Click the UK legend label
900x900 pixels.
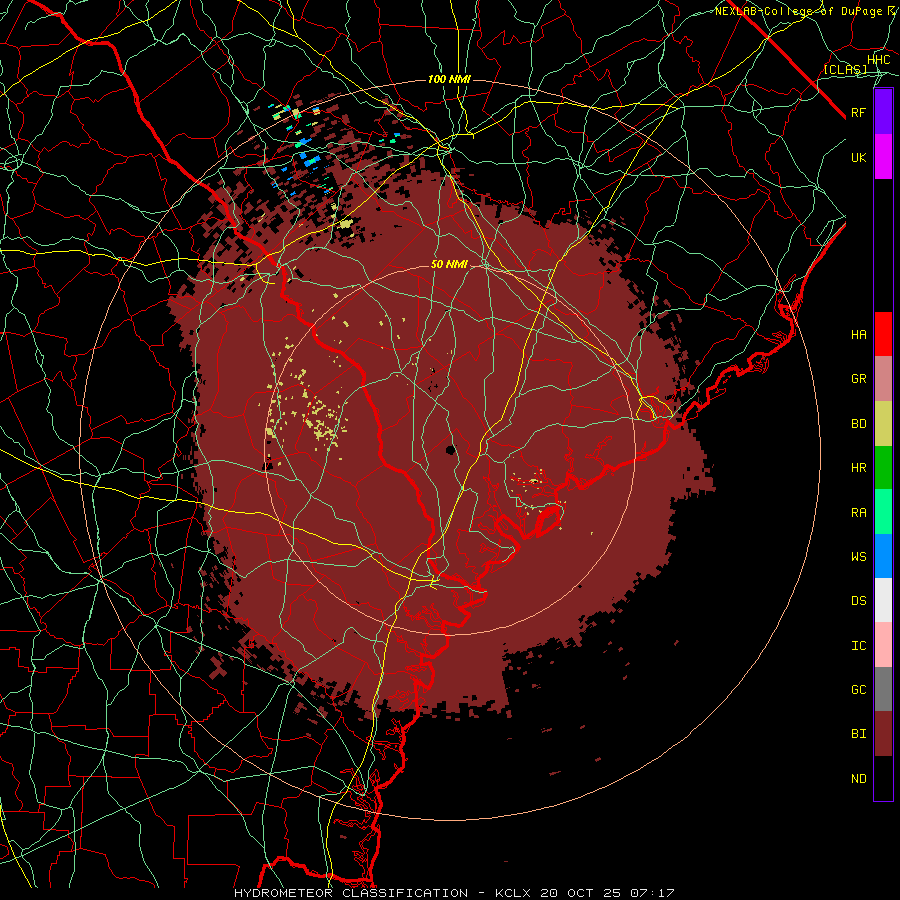[859, 157]
